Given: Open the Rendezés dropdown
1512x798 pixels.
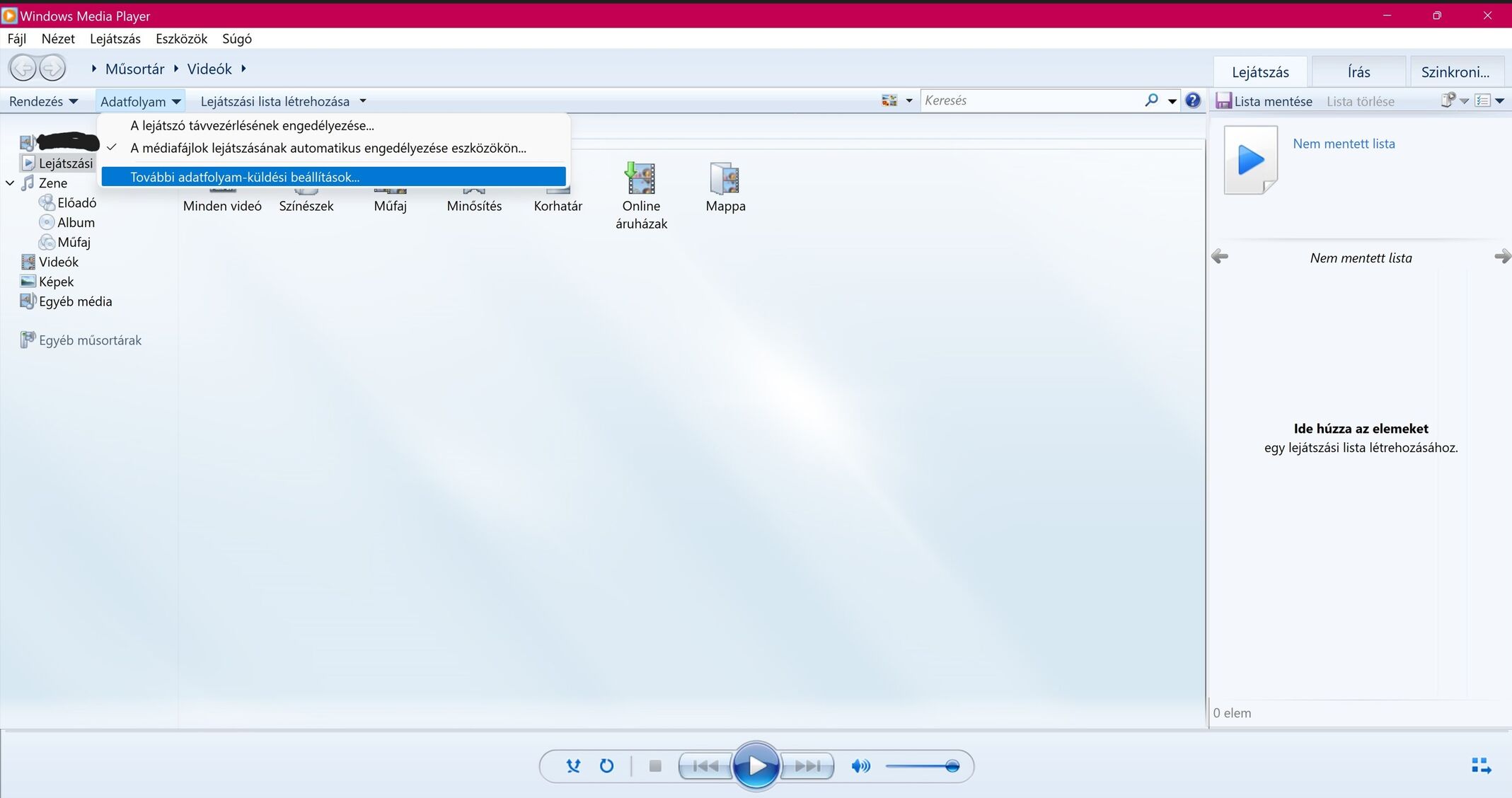Looking at the screenshot, I should point(42,102).
